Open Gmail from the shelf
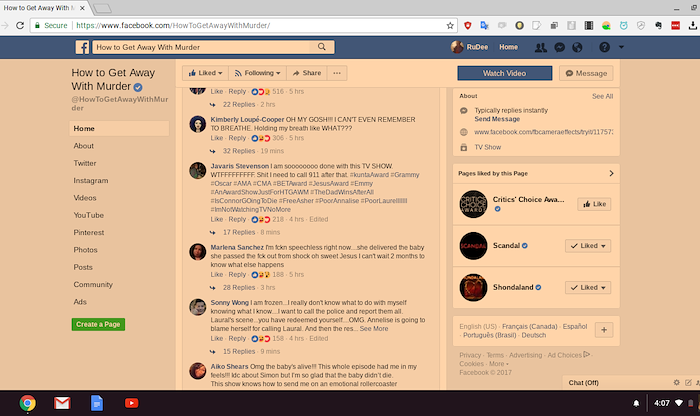 [62, 404]
